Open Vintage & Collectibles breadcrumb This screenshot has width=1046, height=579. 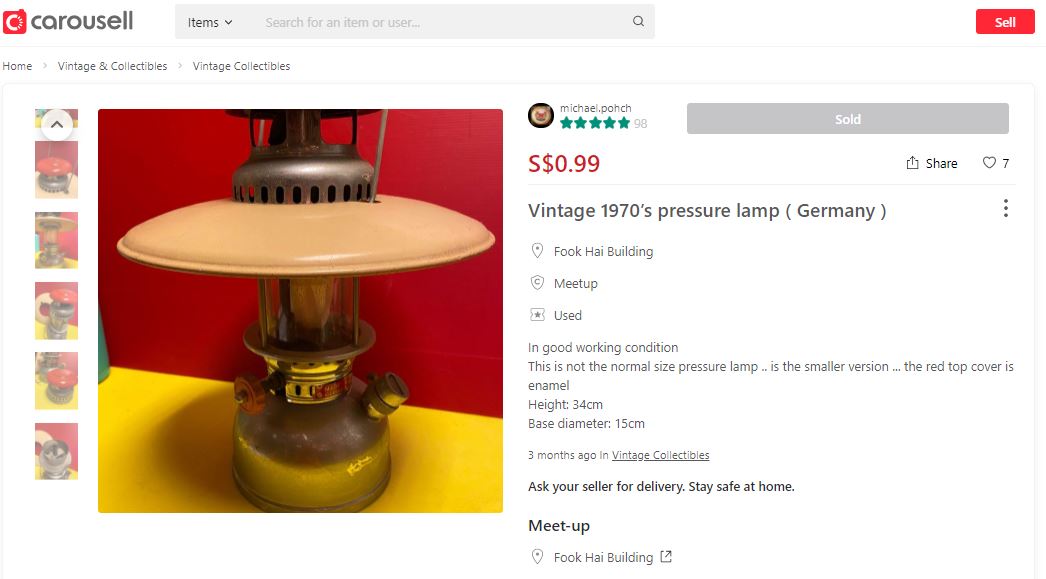coord(112,66)
